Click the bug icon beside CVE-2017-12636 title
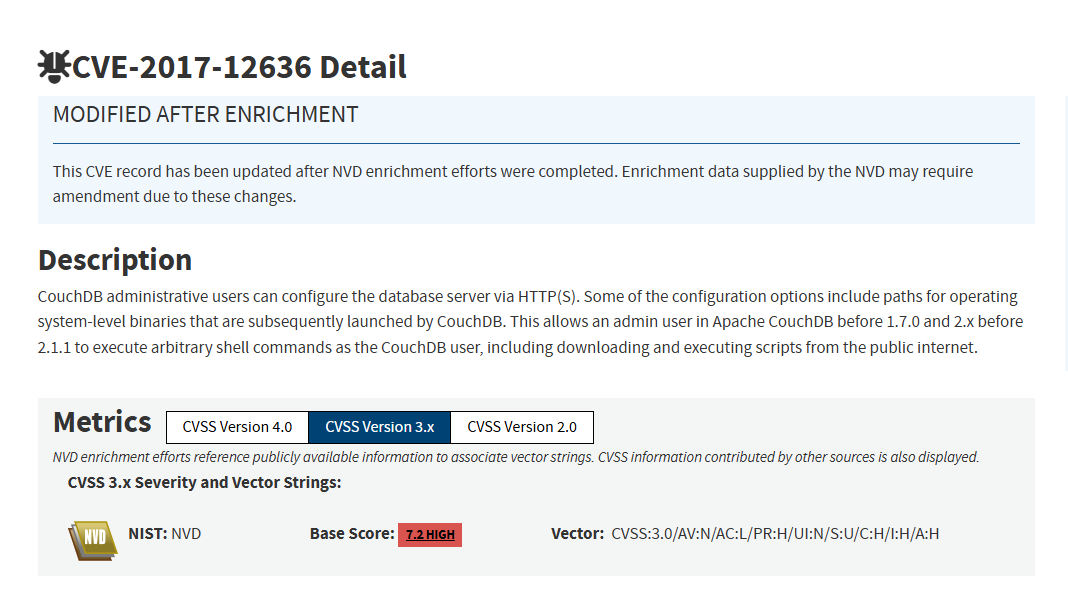This screenshot has width=1068, height=591. tap(54, 67)
